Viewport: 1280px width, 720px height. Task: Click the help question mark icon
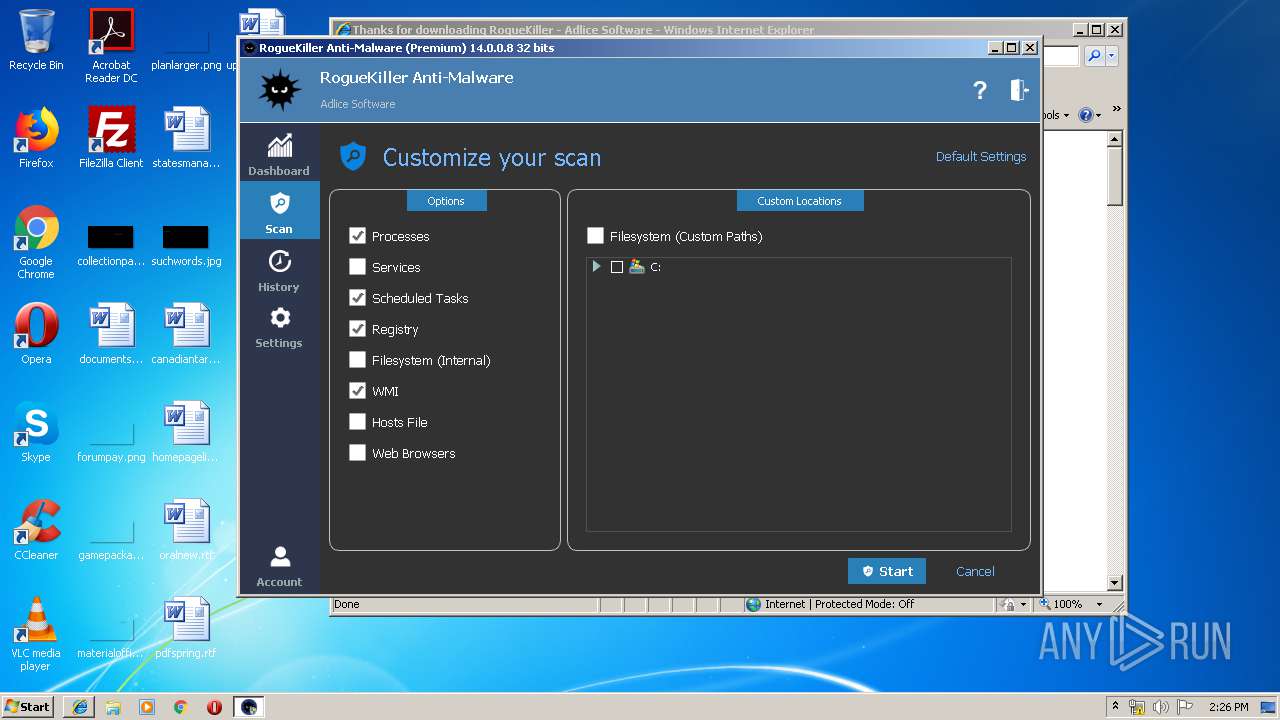(980, 90)
